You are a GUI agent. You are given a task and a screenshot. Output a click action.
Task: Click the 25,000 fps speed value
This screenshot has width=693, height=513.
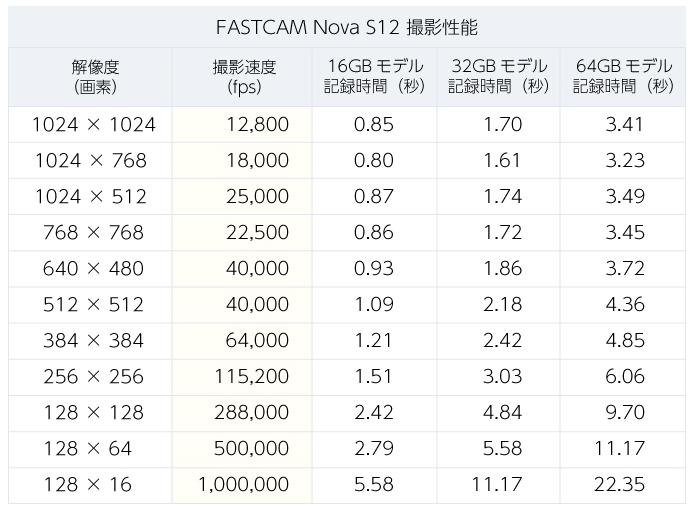click(257, 197)
